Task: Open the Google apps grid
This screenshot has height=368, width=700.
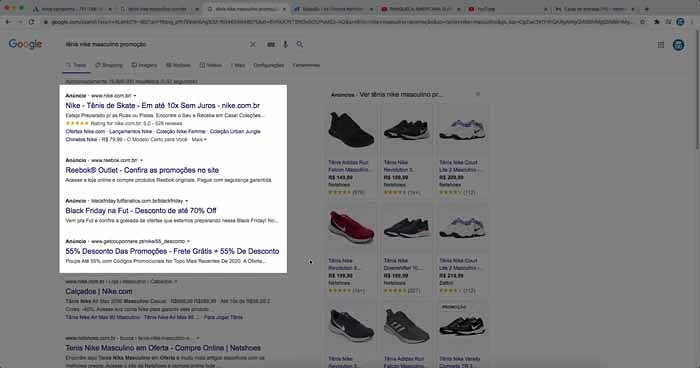Action: pyautogui.click(x=661, y=45)
